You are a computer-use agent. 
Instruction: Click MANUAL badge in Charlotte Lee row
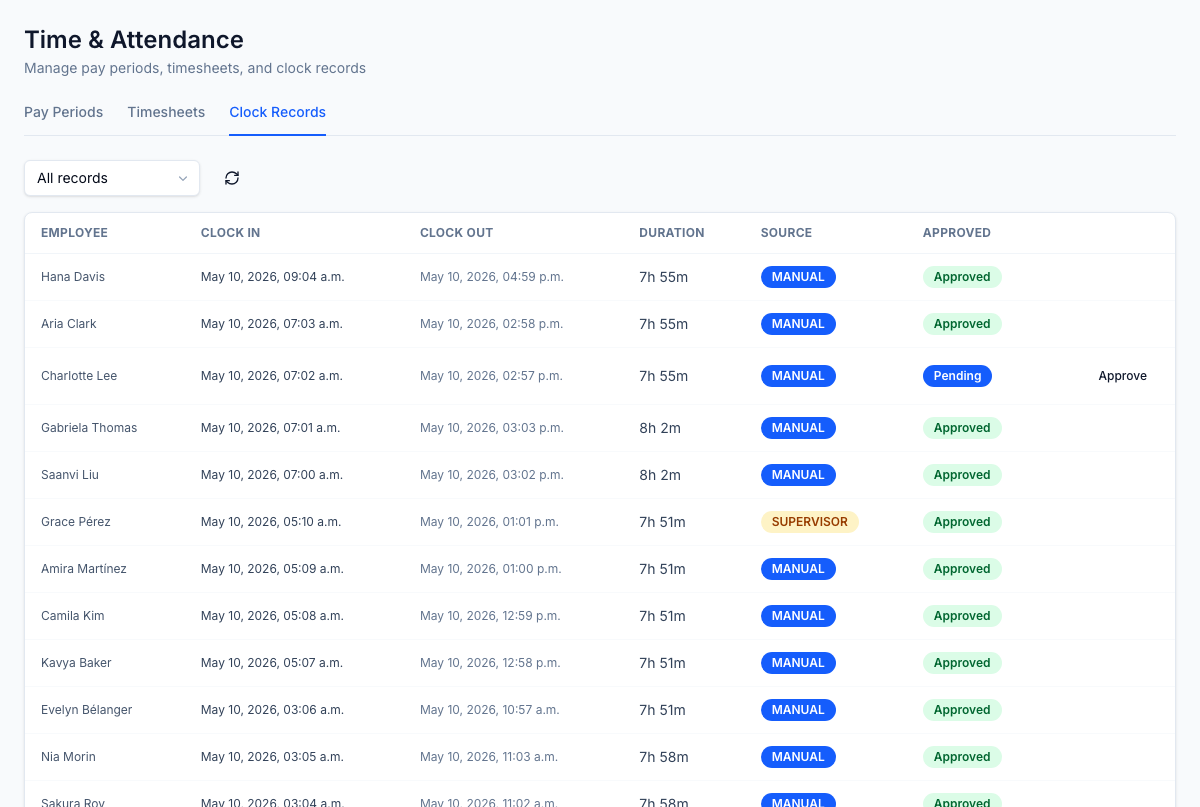pos(798,376)
